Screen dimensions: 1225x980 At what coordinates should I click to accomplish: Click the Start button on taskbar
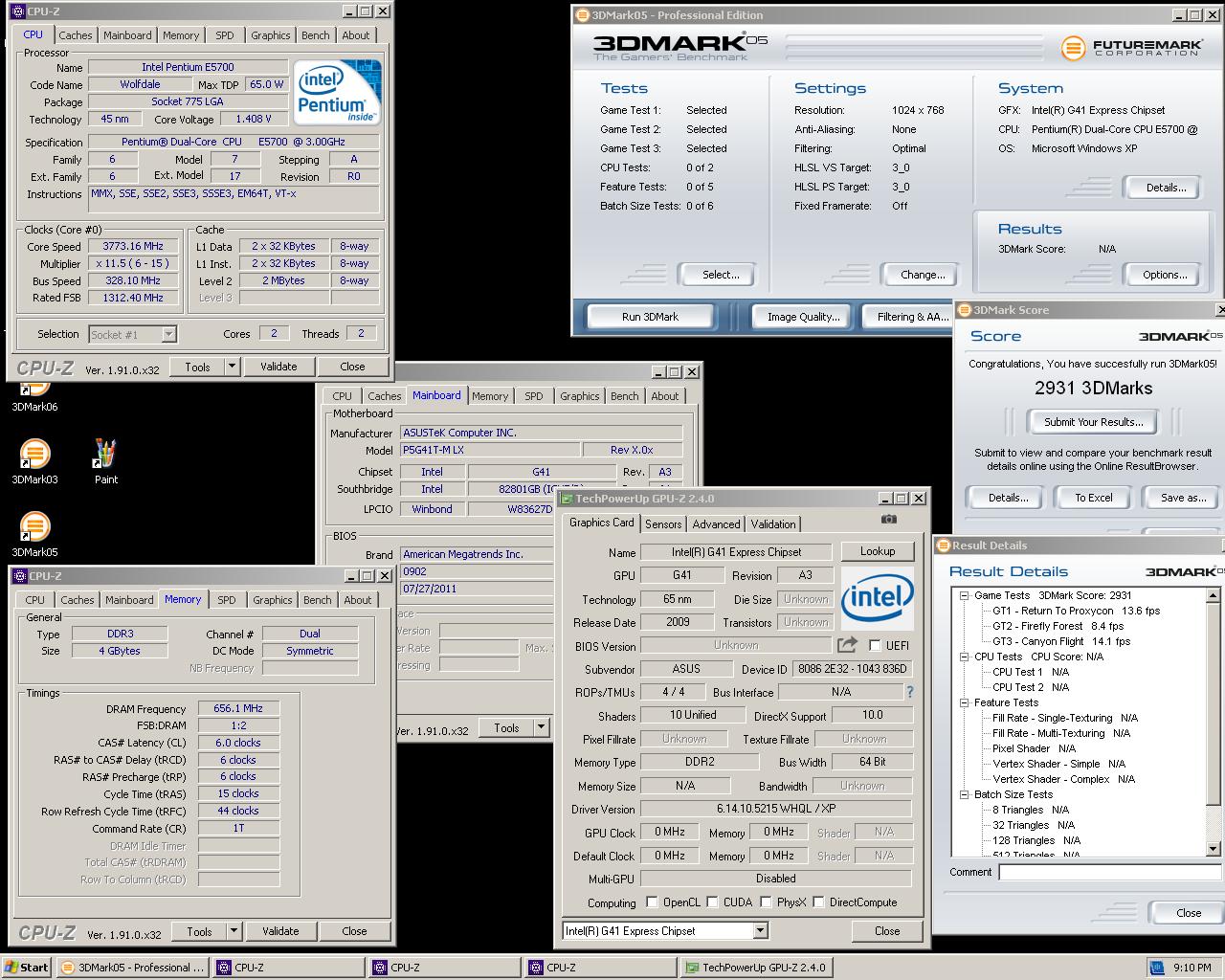27,968
